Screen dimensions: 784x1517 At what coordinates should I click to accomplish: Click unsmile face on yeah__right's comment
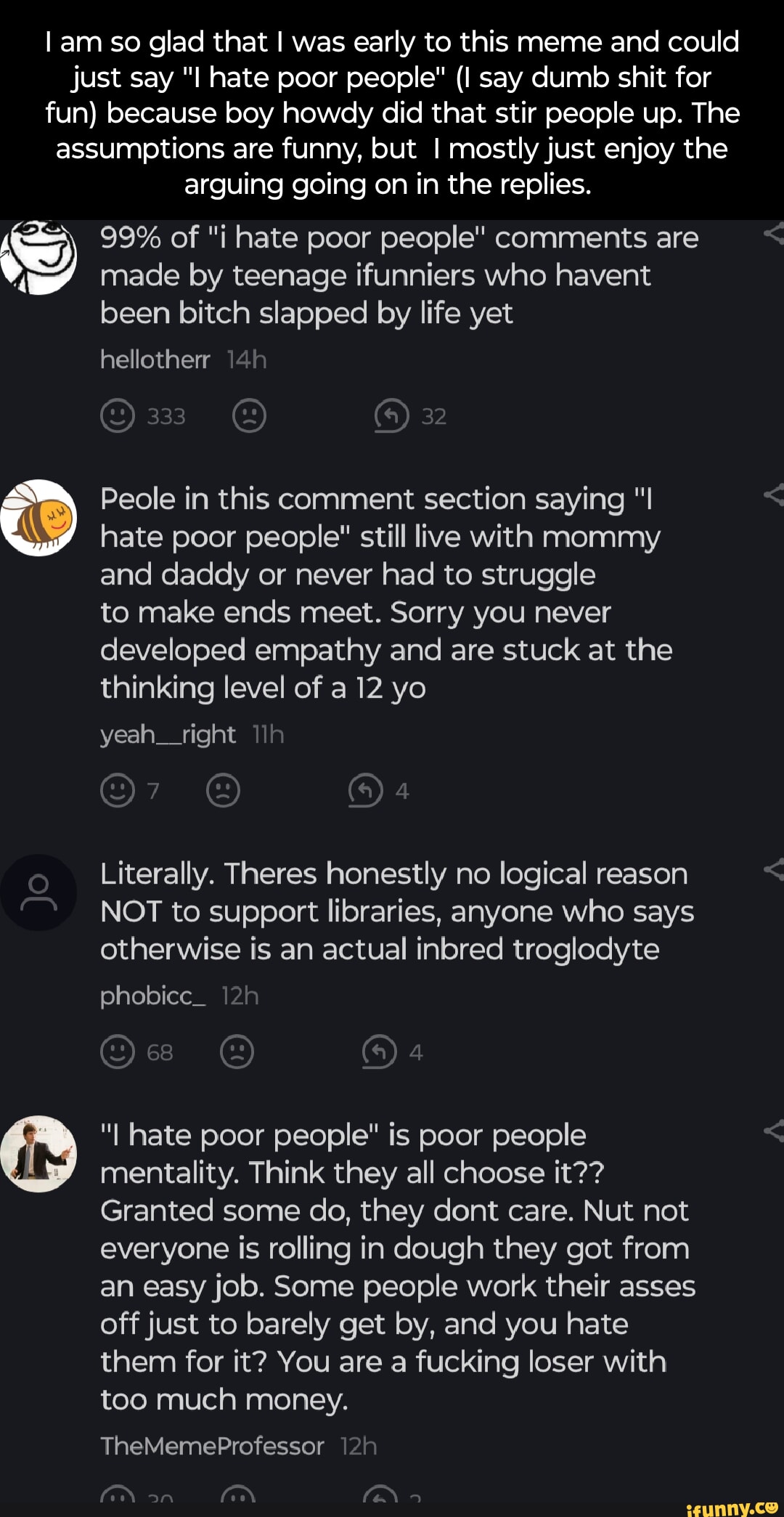click(x=223, y=791)
